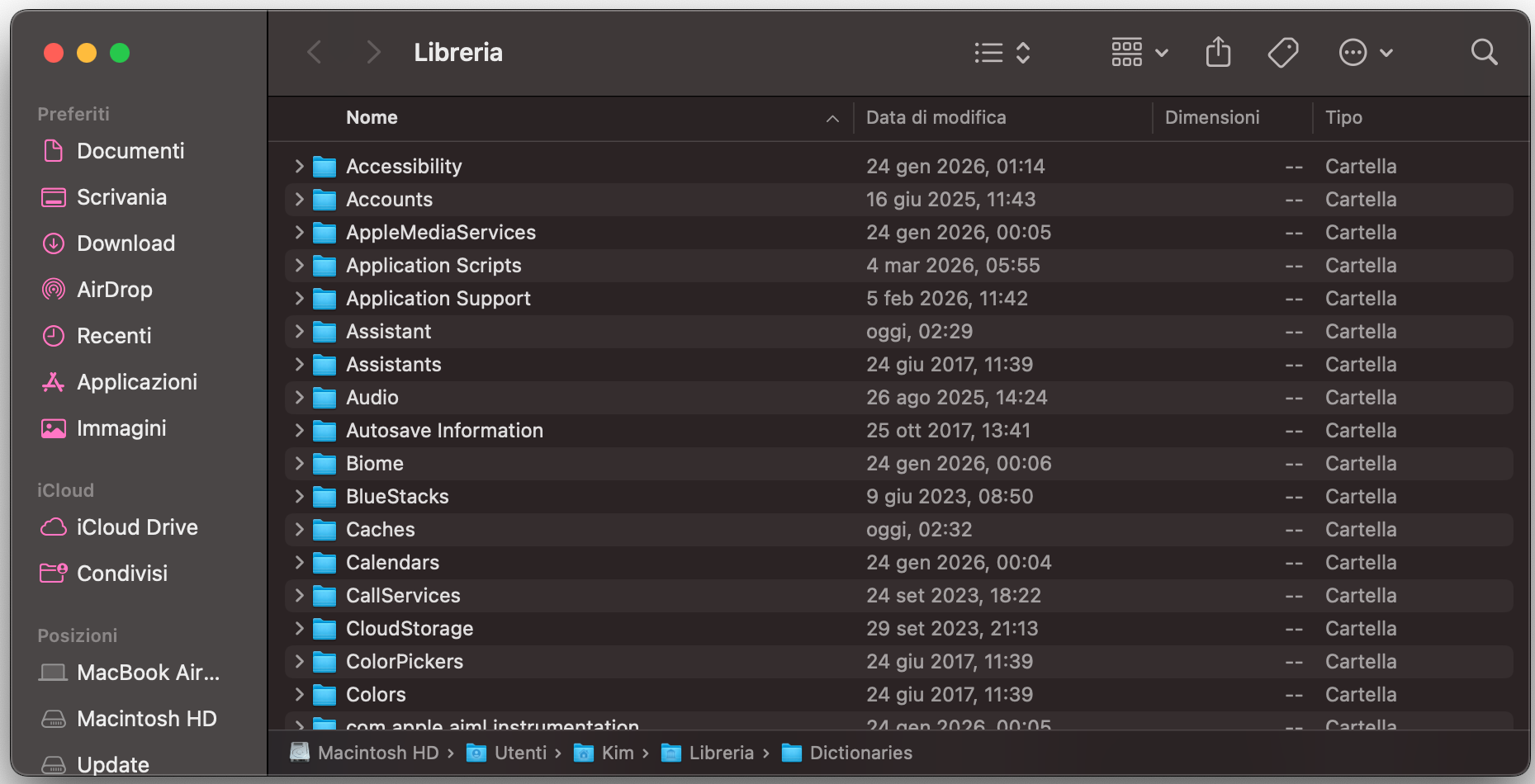
Task: Open the Download folder in sidebar
Action: [x=126, y=243]
